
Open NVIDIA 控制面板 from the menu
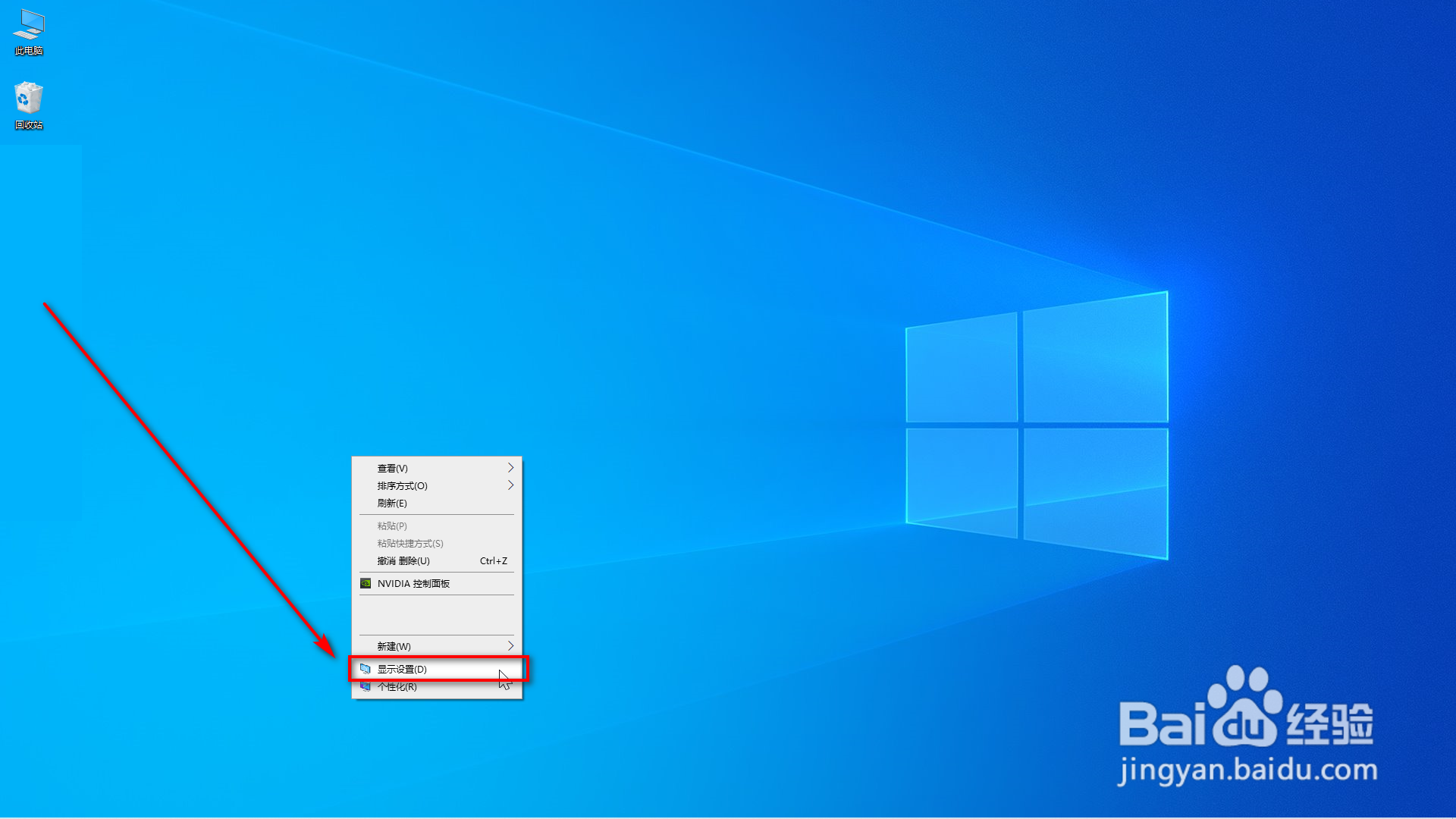point(413,584)
